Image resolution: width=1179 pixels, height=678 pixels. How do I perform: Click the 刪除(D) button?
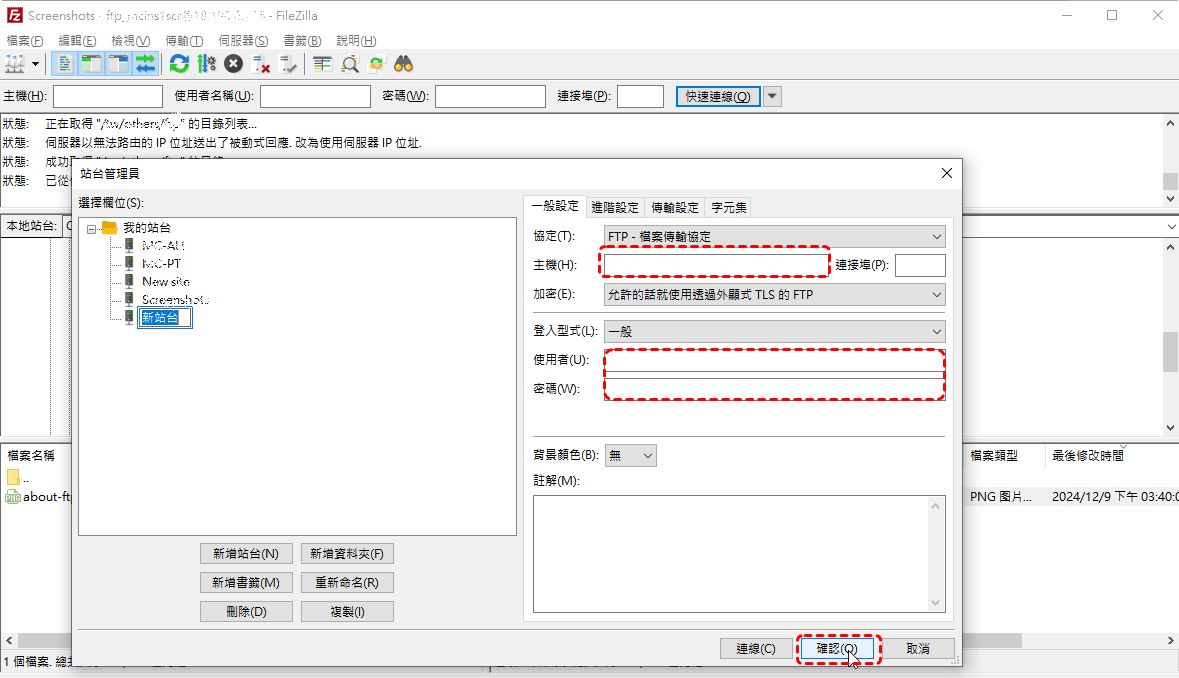pyautogui.click(x=246, y=612)
